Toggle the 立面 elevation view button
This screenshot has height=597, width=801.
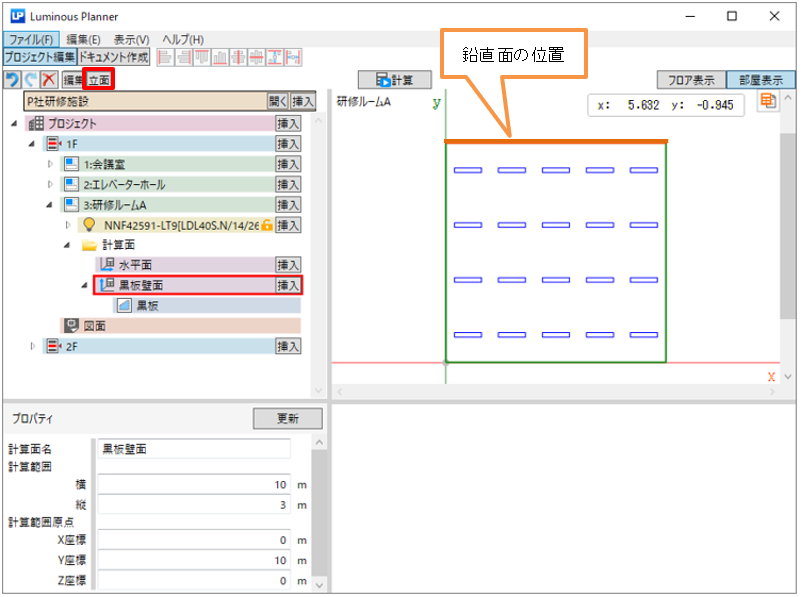[99, 79]
